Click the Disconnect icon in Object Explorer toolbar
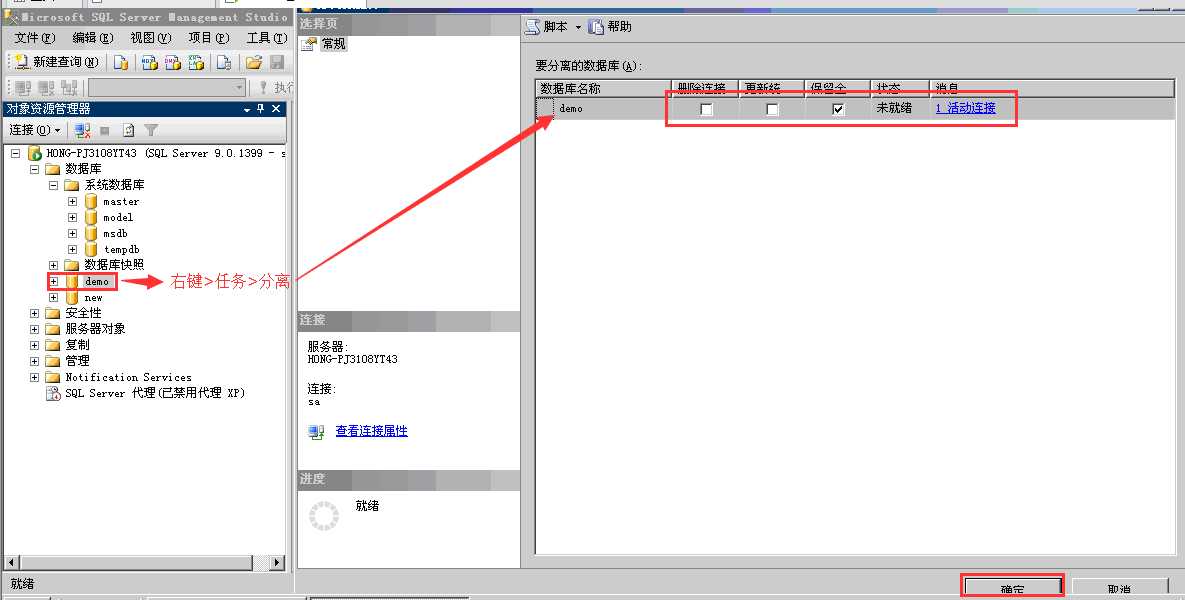This screenshot has width=1185, height=600. [x=82, y=131]
